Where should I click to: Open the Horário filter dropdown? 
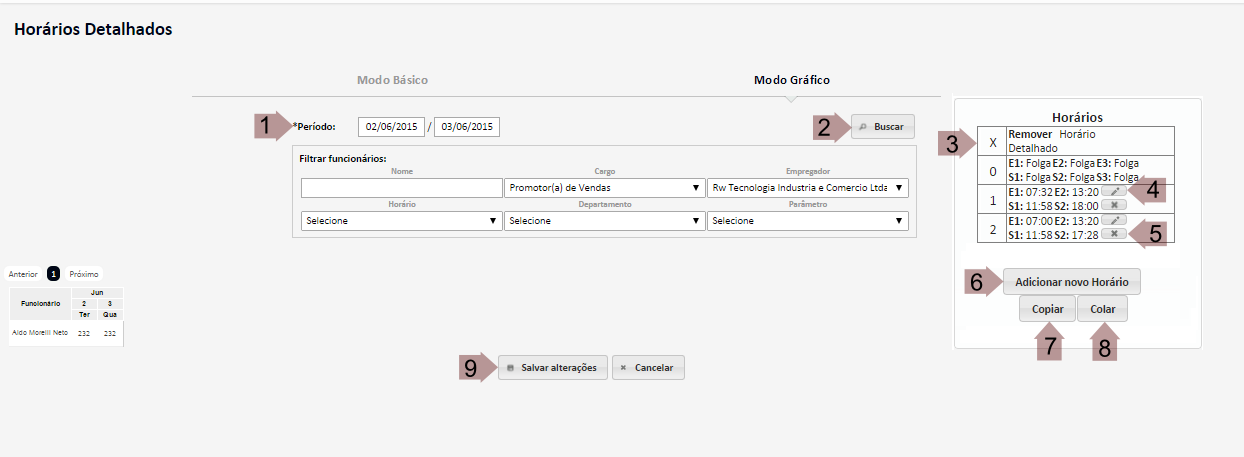(401, 221)
